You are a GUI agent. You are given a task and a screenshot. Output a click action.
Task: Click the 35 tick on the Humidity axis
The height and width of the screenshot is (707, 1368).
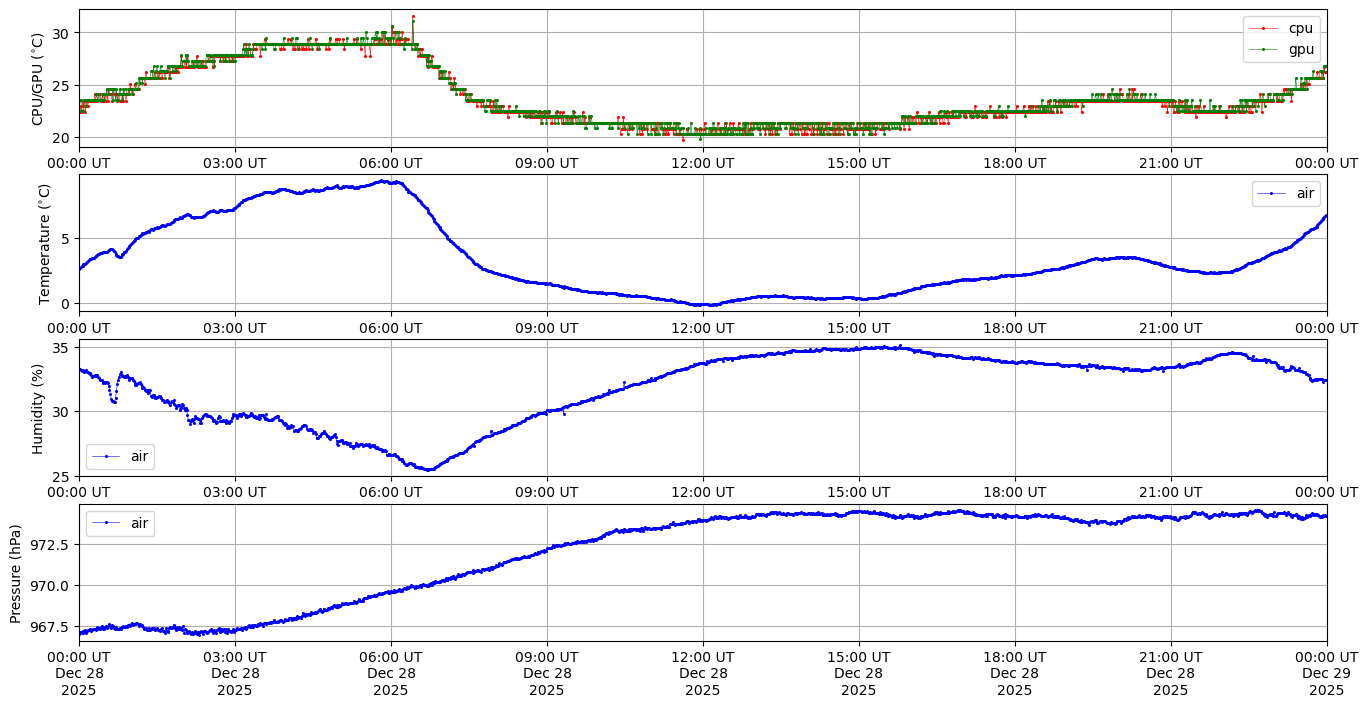point(59,348)
